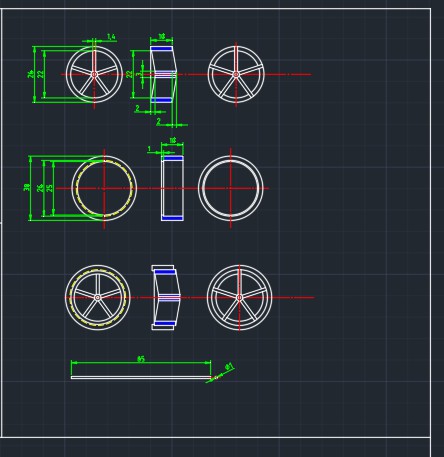Select the hub of the top-right spoked wheel
Viewport: 444px width, 457px height.
236,74
